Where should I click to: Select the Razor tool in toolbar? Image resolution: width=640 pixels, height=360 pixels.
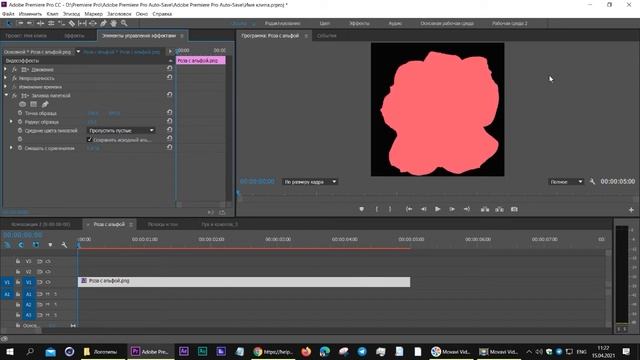(72, 24)
